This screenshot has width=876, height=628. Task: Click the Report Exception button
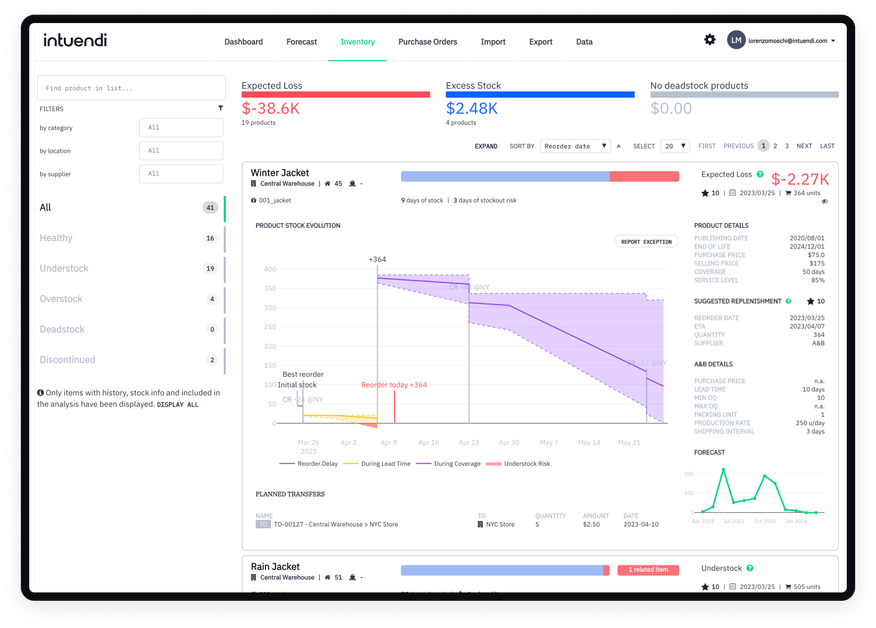(x=646, y=241)
